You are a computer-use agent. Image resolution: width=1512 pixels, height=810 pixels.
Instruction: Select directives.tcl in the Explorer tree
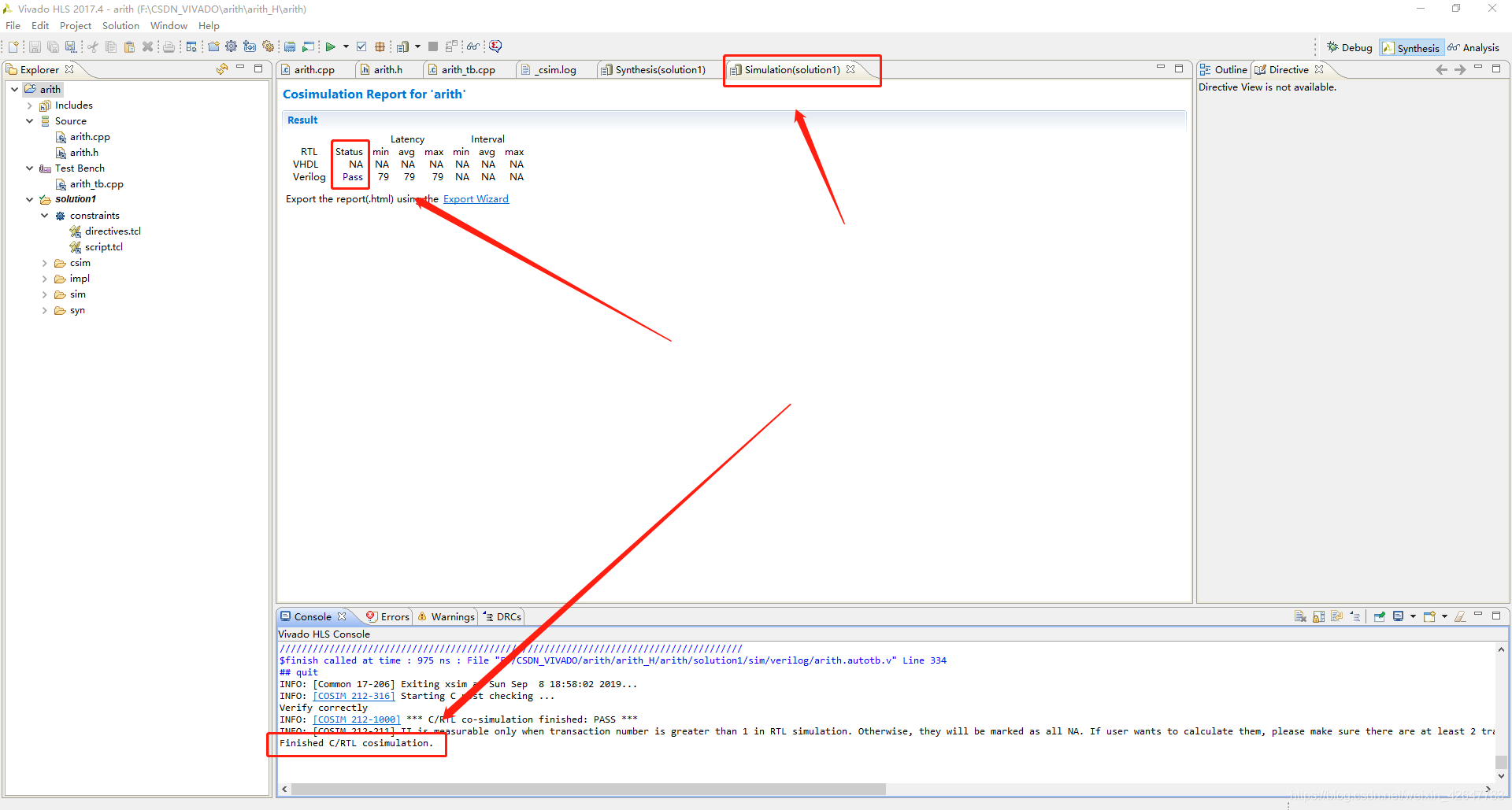113,231
